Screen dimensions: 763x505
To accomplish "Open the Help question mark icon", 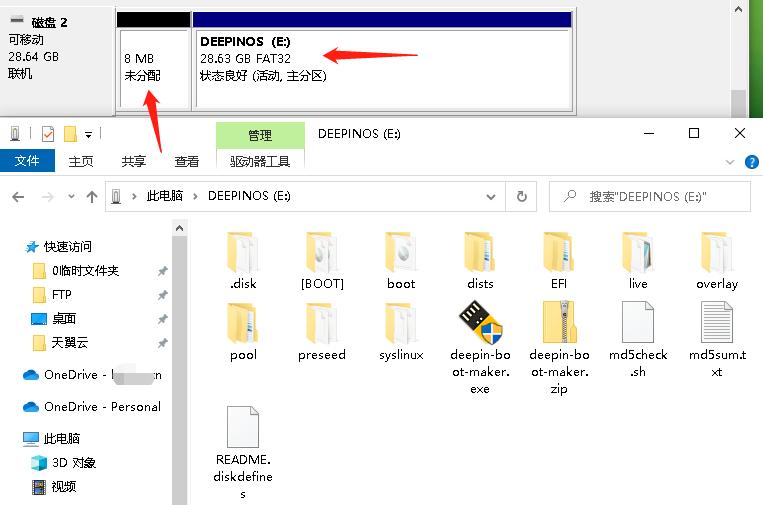I will [751, 162].
